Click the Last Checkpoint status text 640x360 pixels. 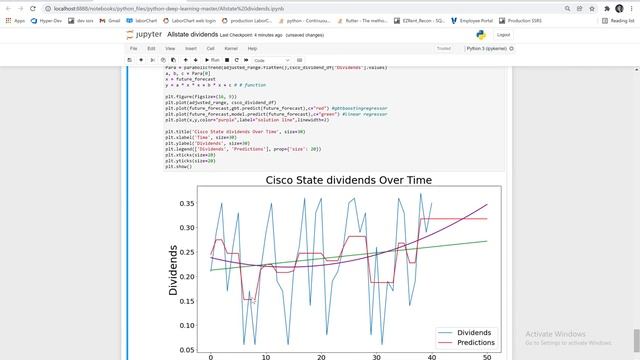pos(251,35)
